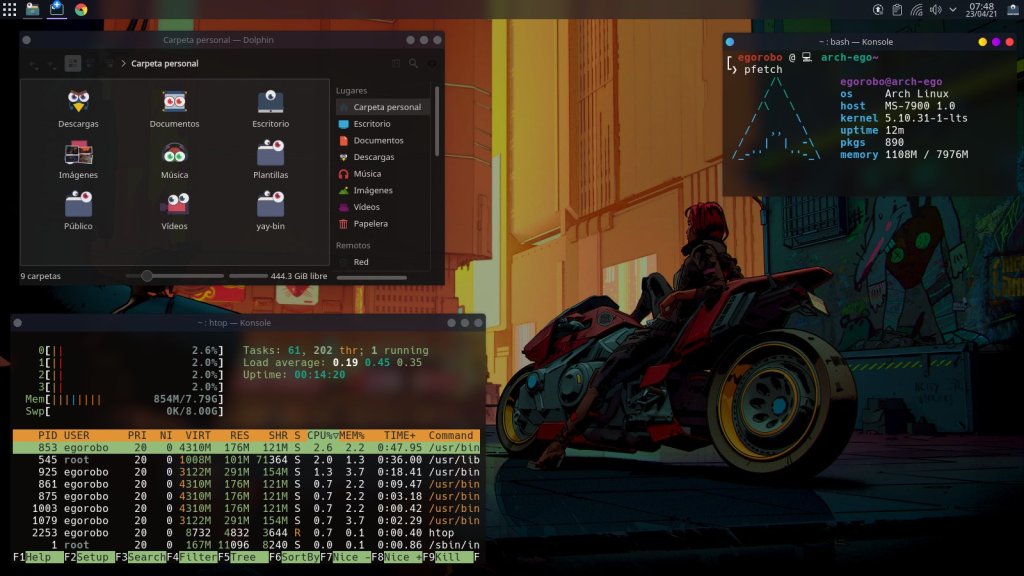Select the icons view mode button
The image size is (1024, 576).
(x=72, y=63)
